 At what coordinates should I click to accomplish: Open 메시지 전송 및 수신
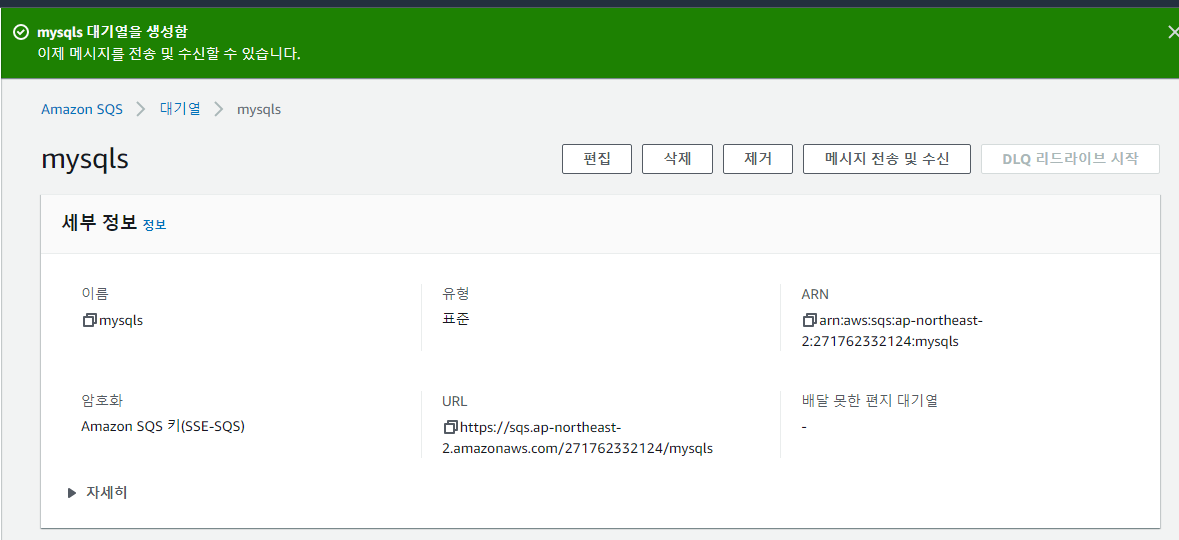point(887,159)
